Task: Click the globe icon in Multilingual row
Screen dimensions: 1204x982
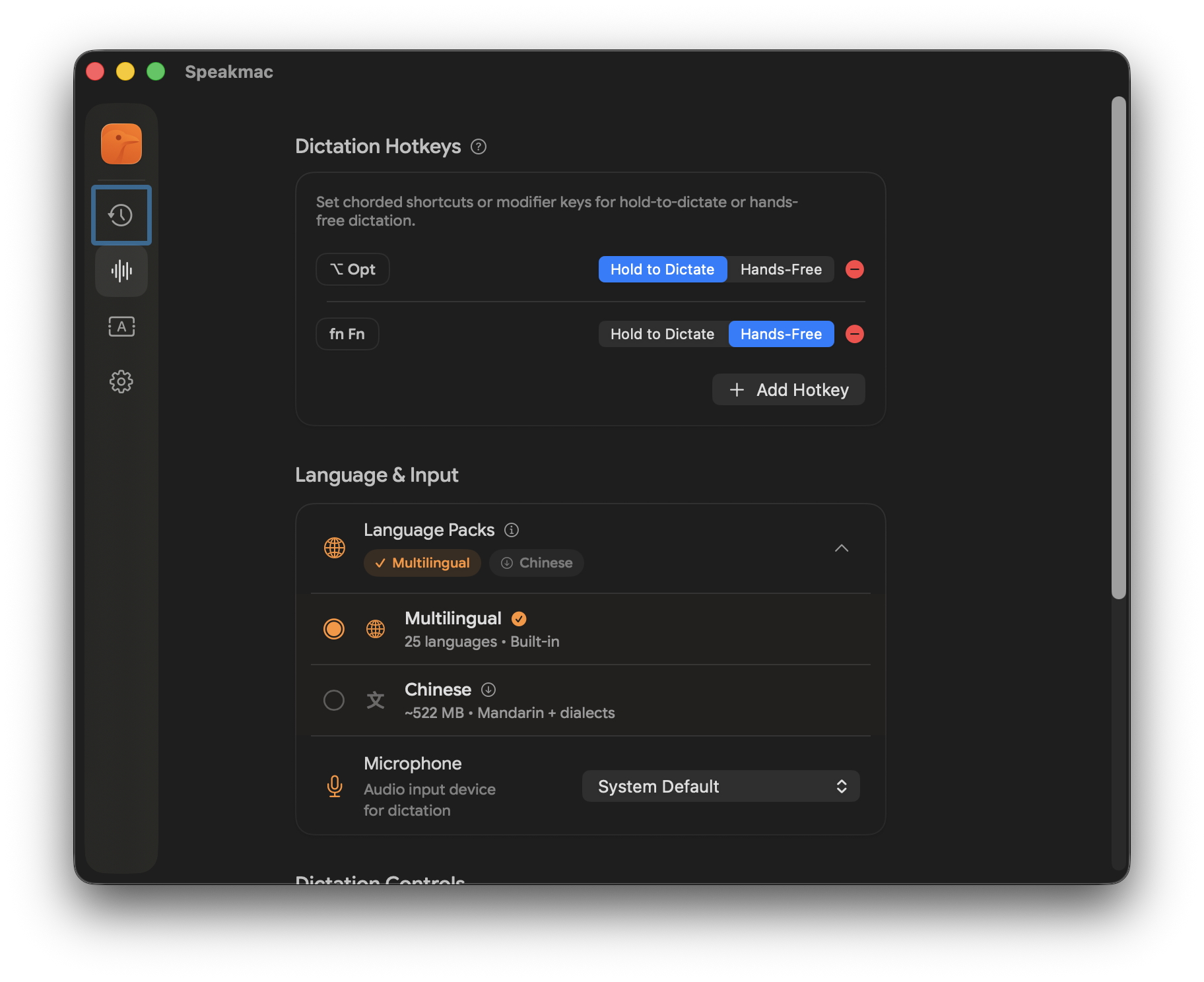Action: pyautogui.click(x=376, y=629)
